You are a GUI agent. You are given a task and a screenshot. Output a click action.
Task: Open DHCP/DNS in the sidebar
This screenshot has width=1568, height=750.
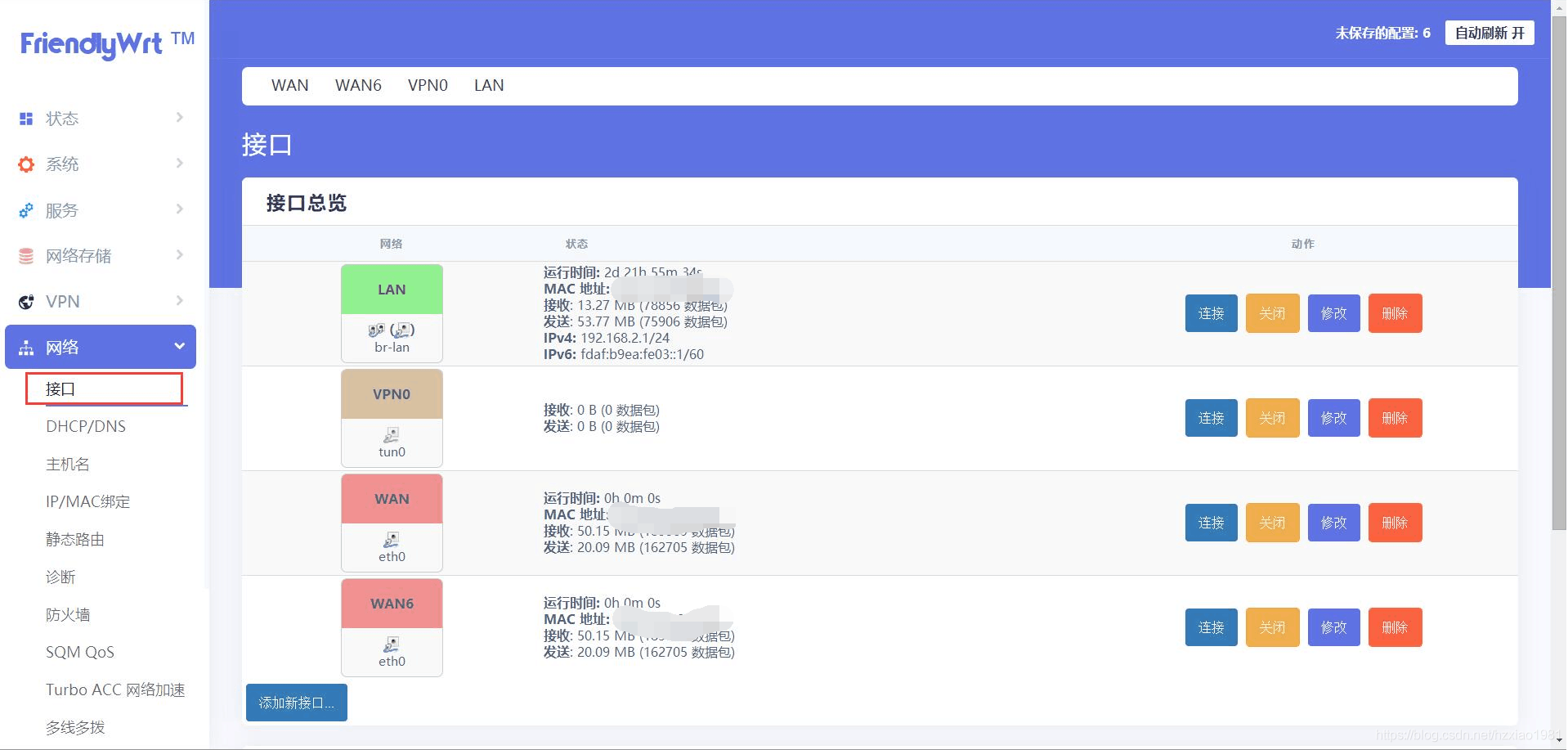[x=86, y=426]
